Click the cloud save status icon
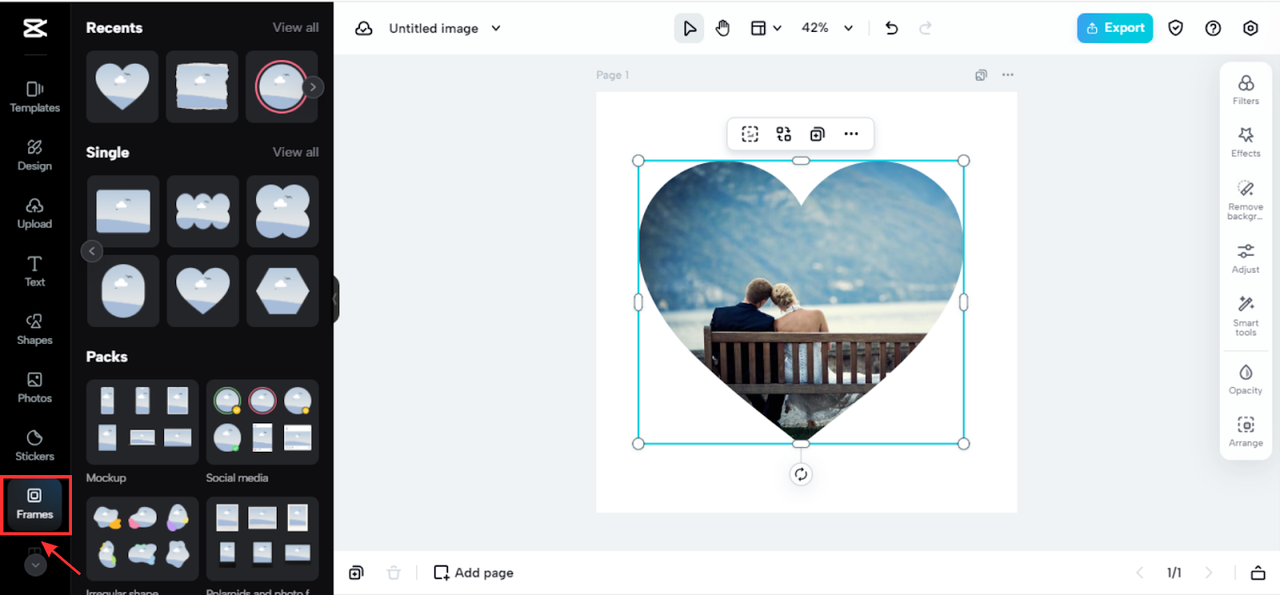This screenshot has height=595, width=1280. point(364,28)
